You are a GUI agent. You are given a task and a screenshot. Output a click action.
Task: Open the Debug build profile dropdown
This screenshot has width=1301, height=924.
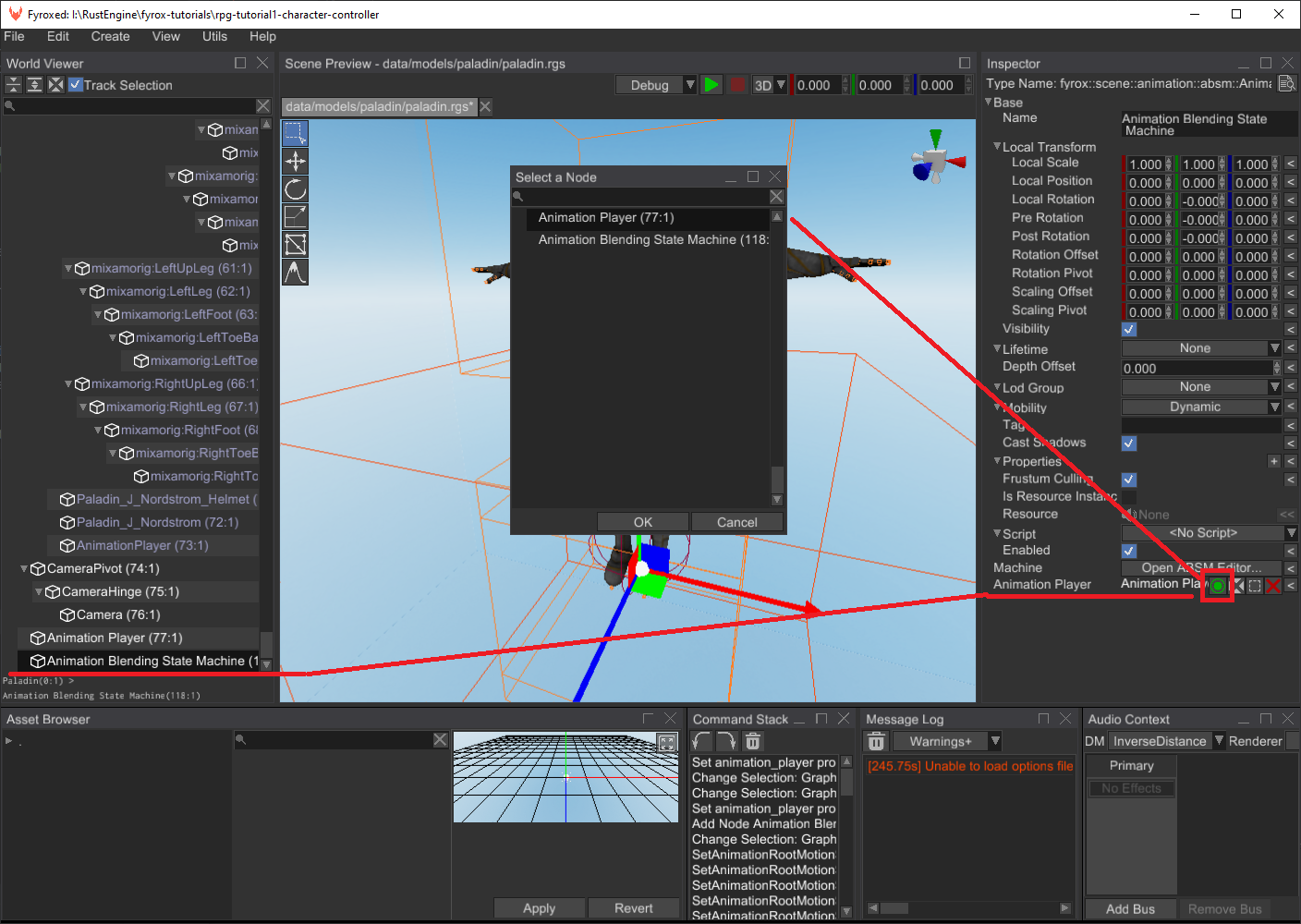point(657,85)
